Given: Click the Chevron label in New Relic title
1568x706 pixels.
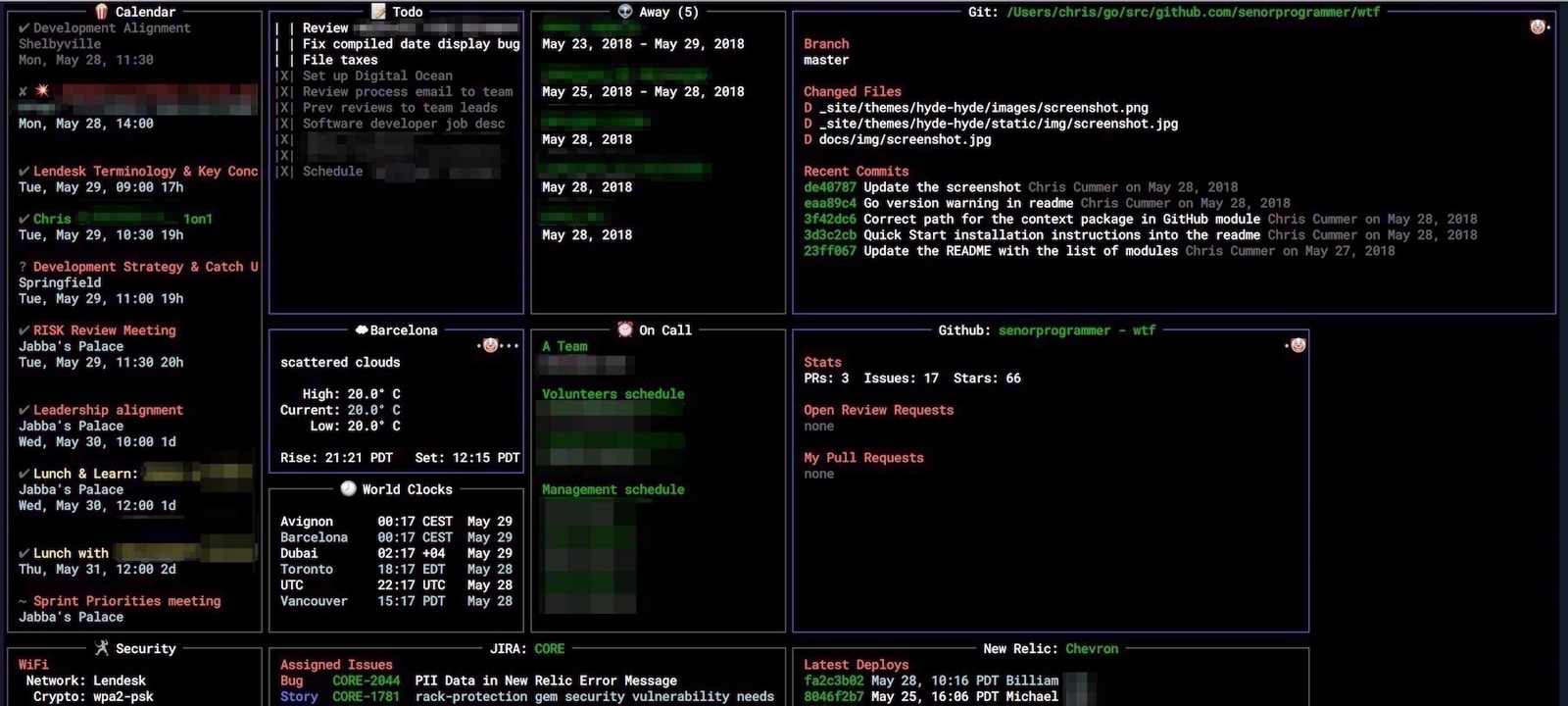Looking at the screenshot, I should point(1092,648).
